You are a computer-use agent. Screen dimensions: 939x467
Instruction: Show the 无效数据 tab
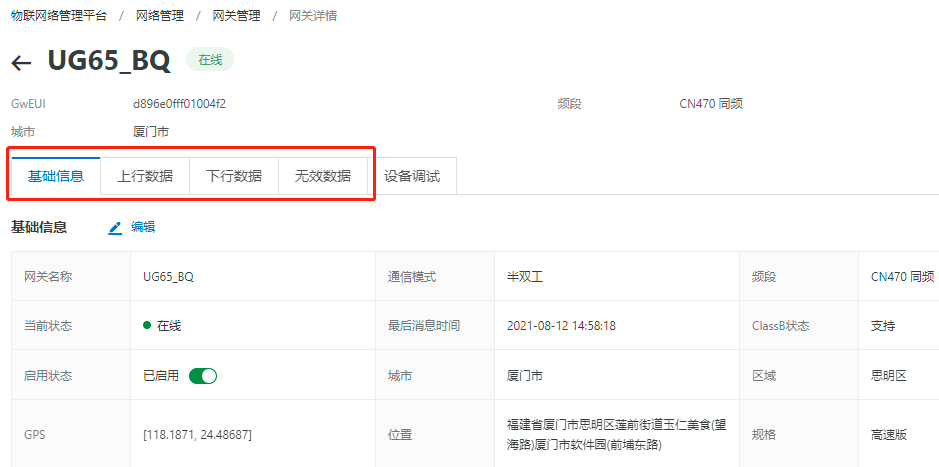coord(323,176)
